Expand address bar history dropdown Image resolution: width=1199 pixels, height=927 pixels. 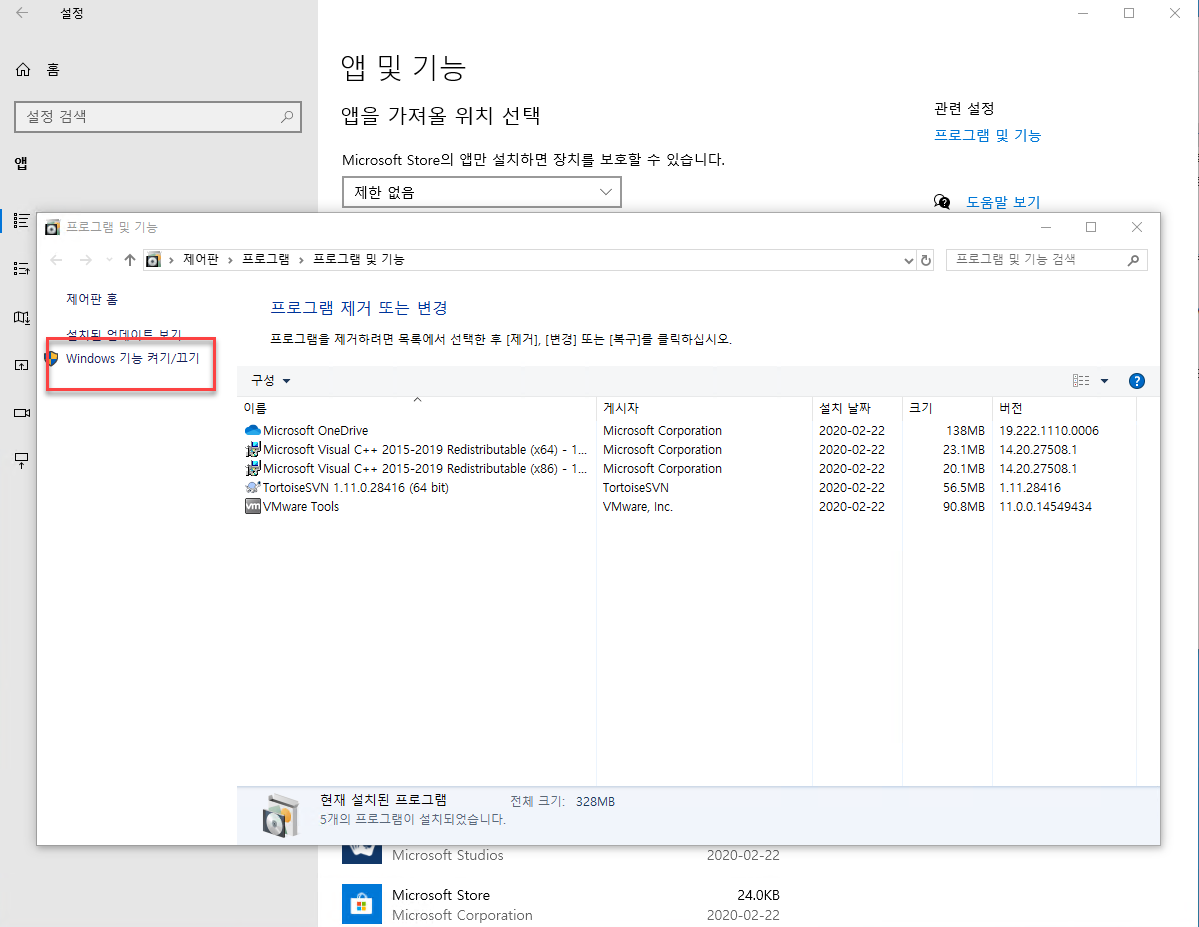[x=908, y=260]
